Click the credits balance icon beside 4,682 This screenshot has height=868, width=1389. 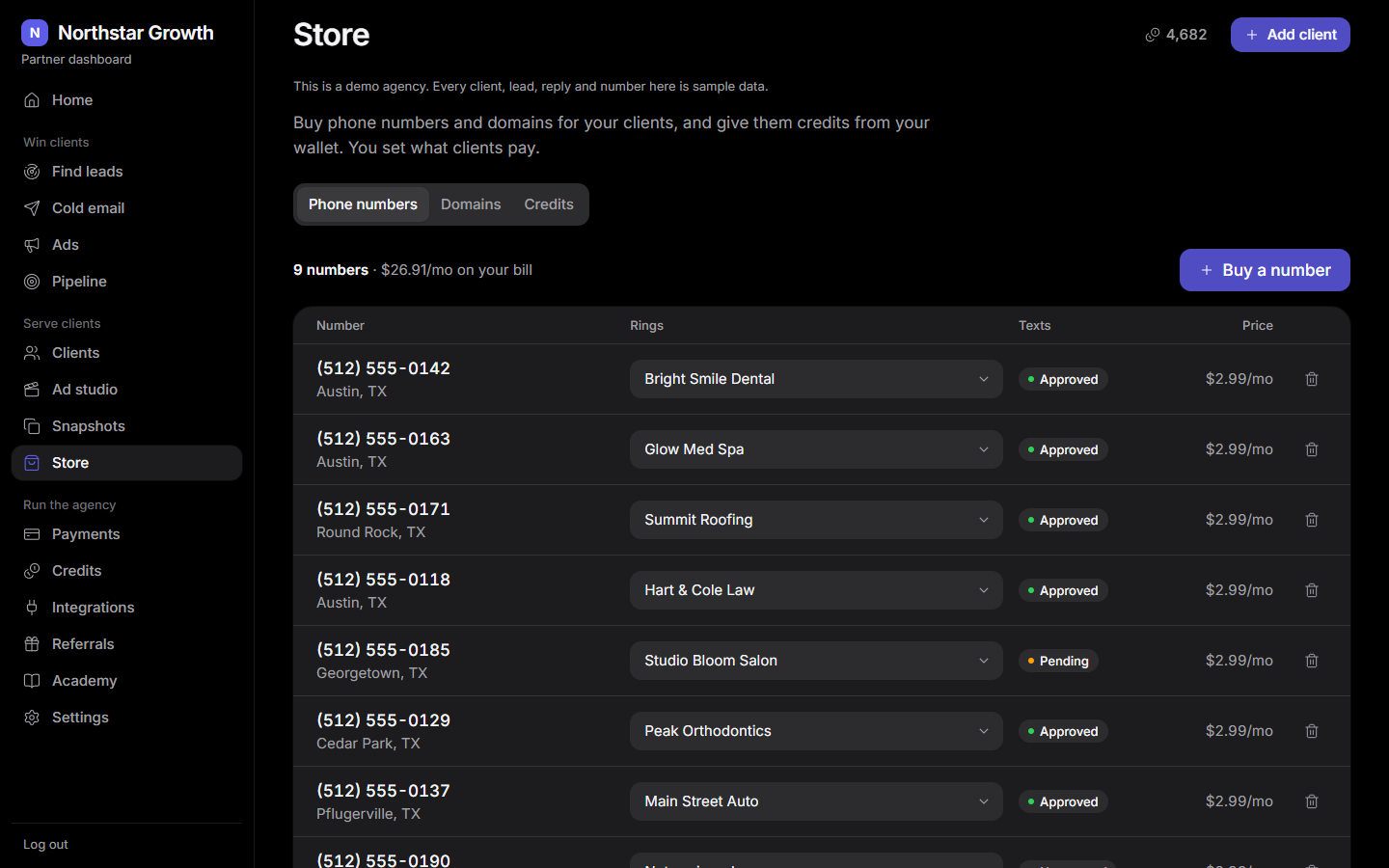1153,35
